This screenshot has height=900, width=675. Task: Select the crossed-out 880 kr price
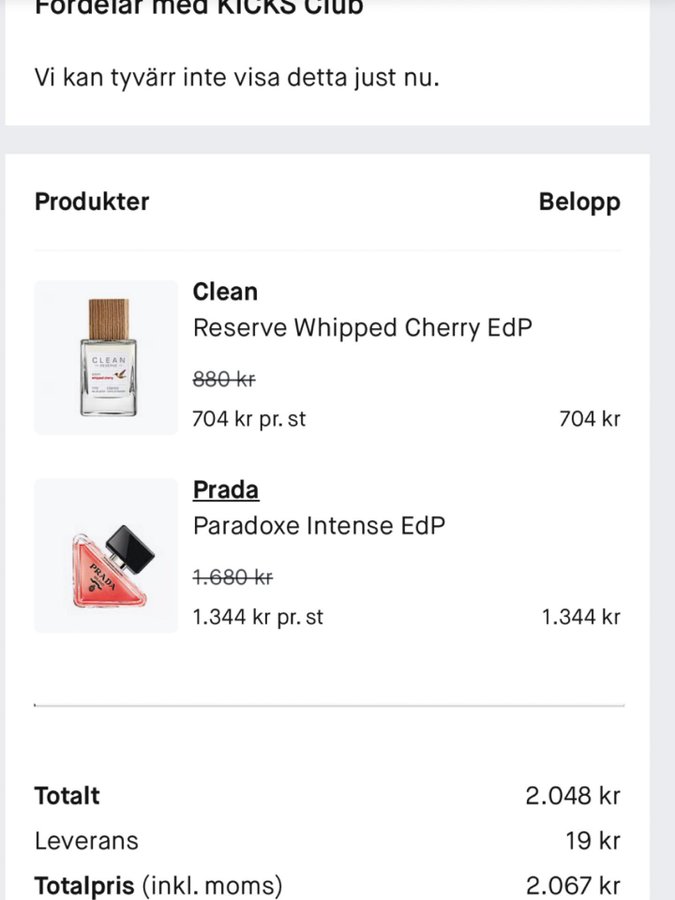(224, 379)
